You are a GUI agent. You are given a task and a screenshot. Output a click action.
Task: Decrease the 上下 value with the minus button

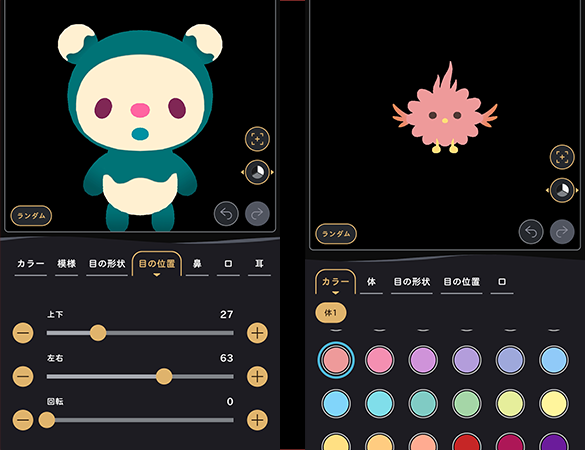point(23,333)
